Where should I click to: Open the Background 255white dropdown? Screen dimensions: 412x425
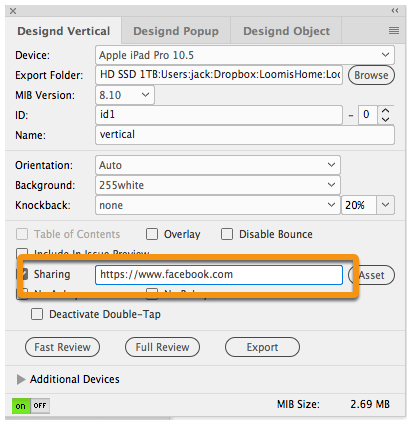pyautogui.click(x=218, y=185)
